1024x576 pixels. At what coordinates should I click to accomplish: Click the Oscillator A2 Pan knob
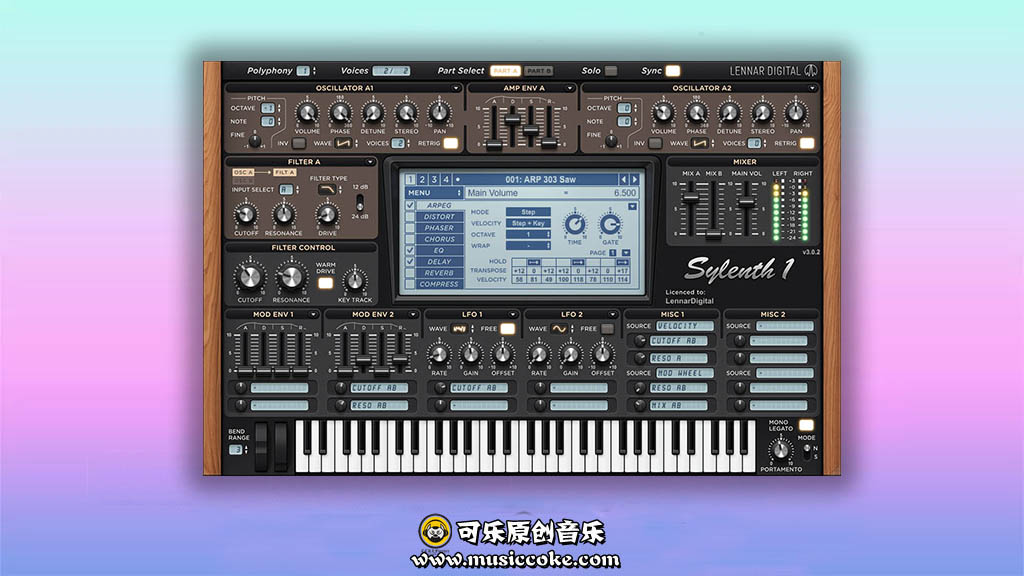coord(795,113)
